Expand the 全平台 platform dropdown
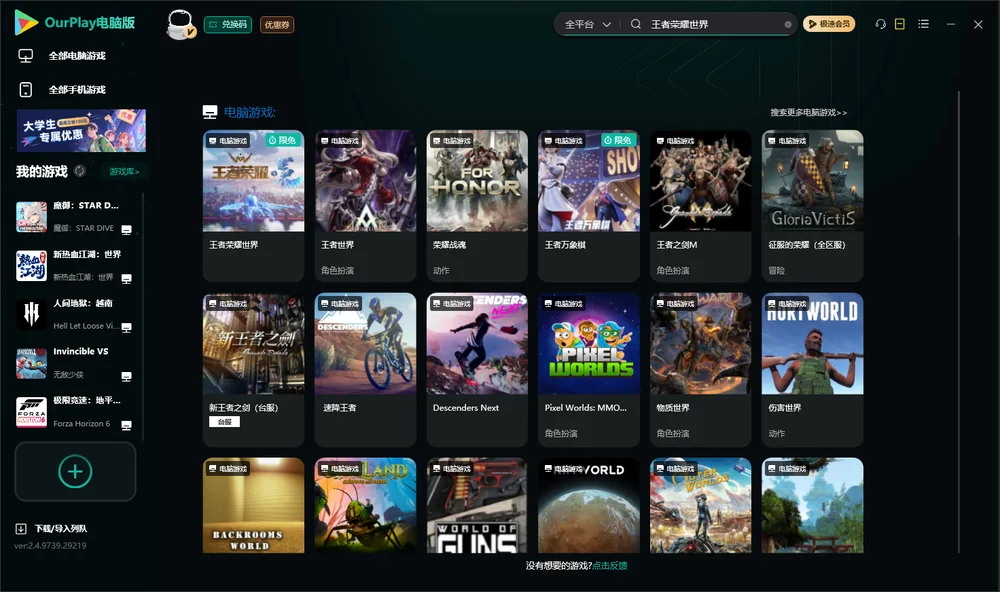The width and height of the screenshot is (1000, 592). click(587, 24)
